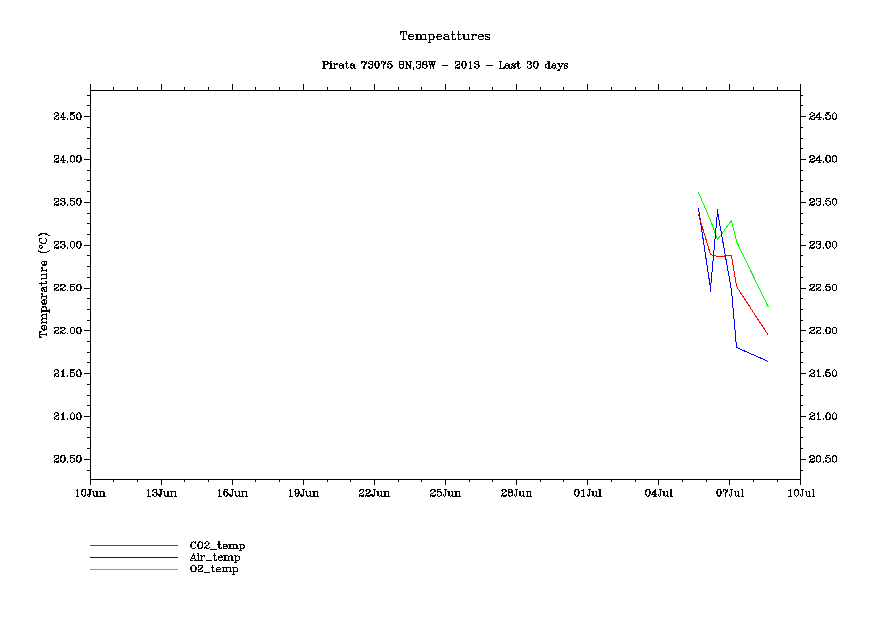Click the Air_temp legend label
This screenshot has height=630, width=891.
(215, 557)
